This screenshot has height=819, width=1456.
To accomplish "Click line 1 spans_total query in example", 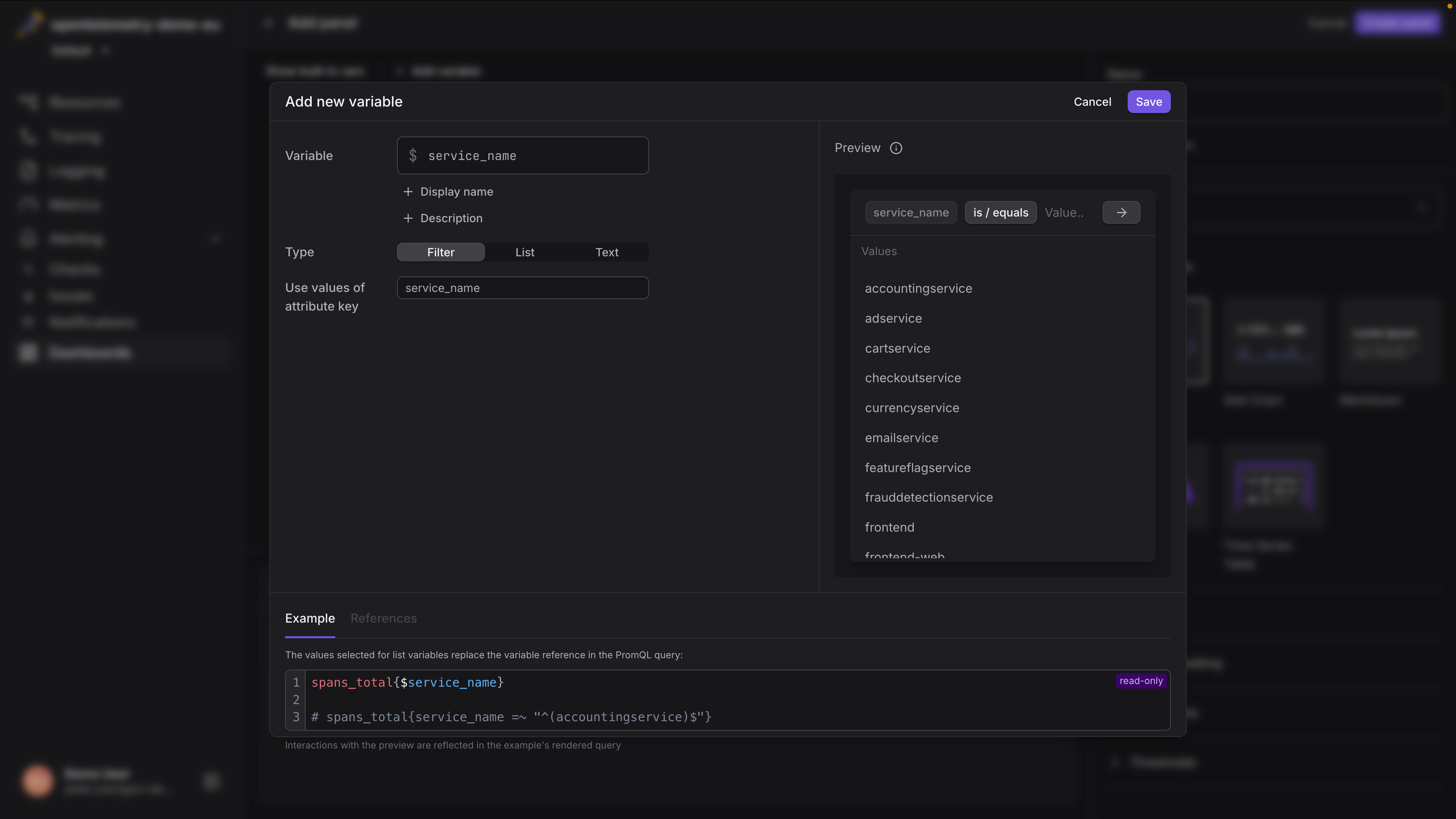I will (408, 683).
